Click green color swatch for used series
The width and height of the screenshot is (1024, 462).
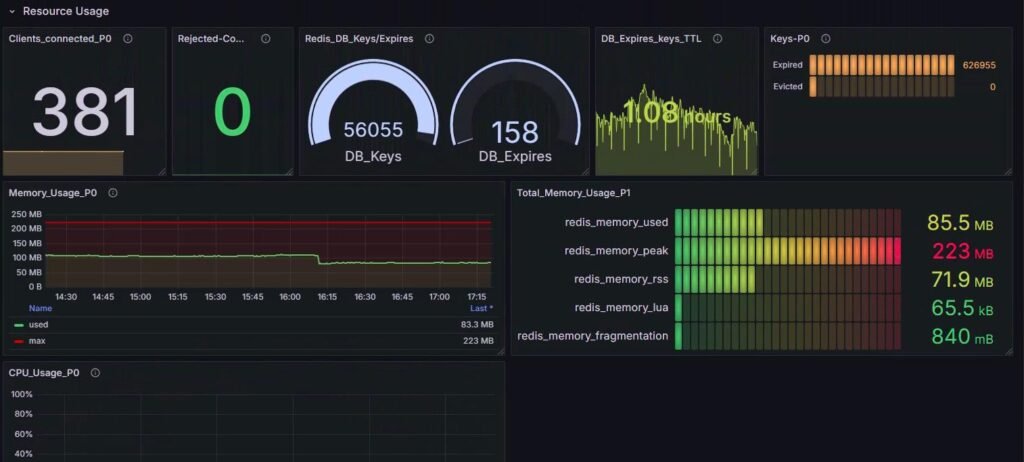tap(19, 325)
